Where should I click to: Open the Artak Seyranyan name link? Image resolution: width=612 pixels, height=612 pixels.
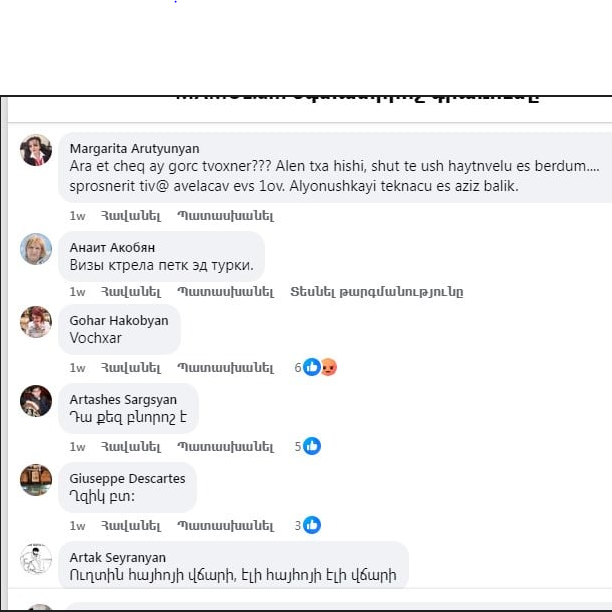coord(117,557)
